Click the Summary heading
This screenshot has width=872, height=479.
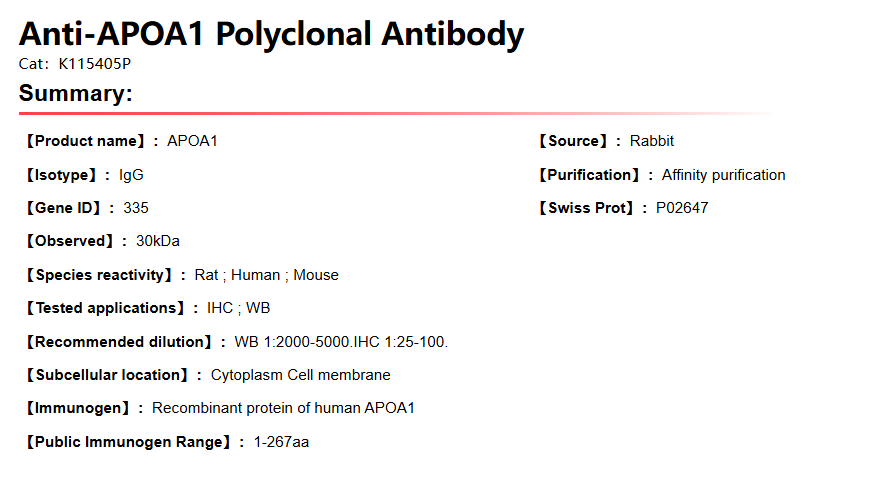[x=76, y=94]
